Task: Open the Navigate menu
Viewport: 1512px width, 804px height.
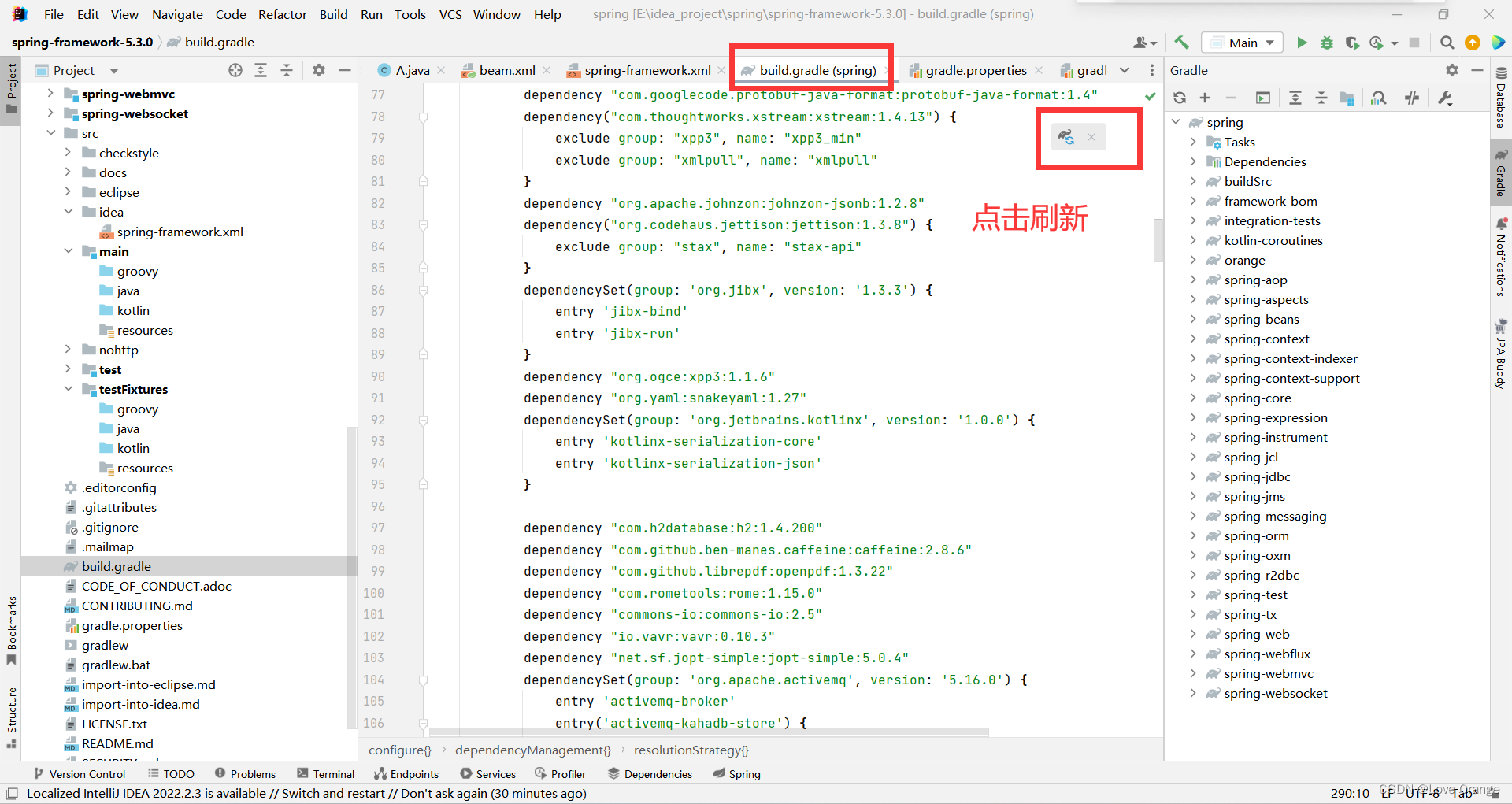Action: (x=177, y=14)
